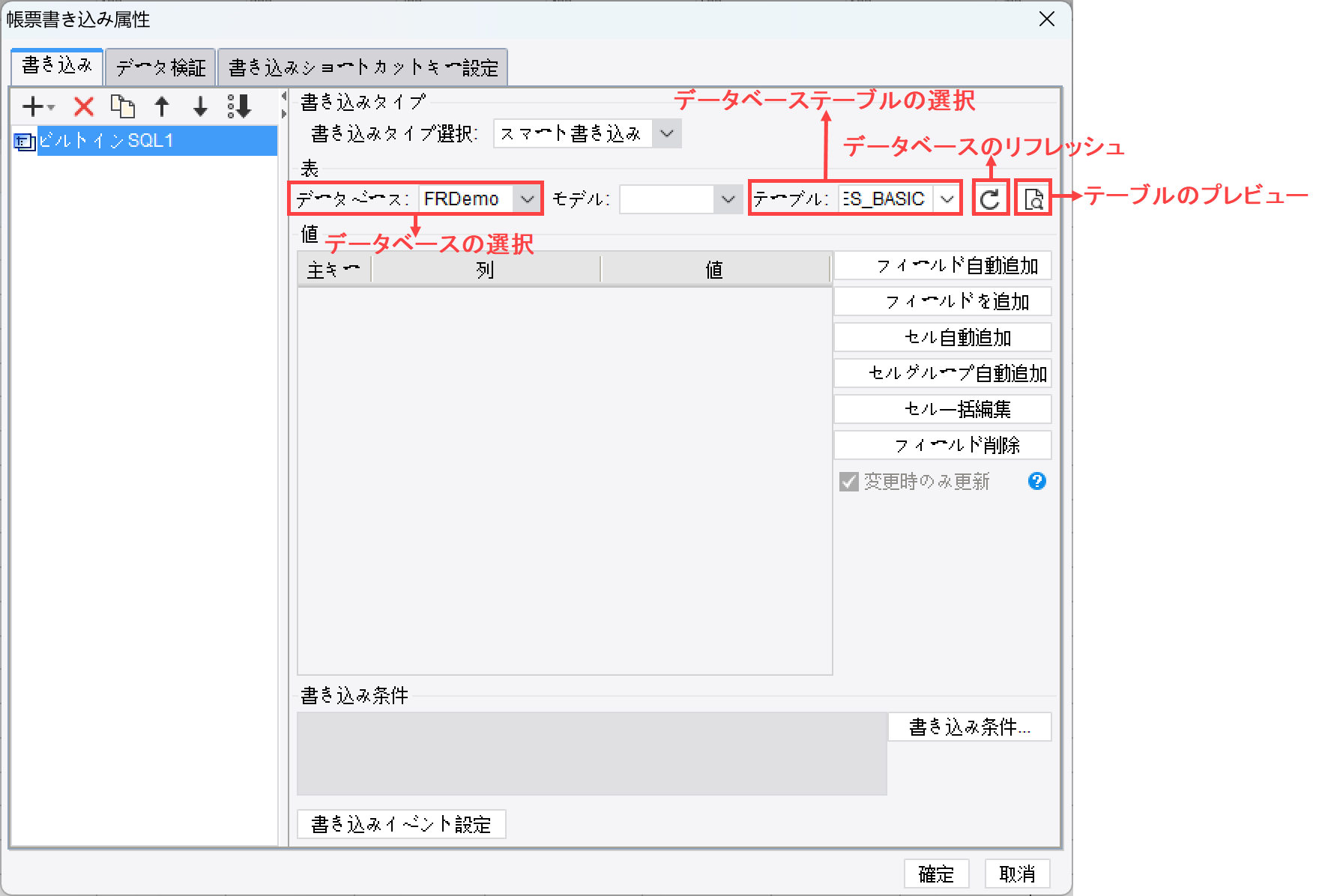The width and height of the screenshot is (1328, 896).
Task: Toggle 変更時のみ更新 checkbox
Action: pyautogui.click(x=848, y=481)
